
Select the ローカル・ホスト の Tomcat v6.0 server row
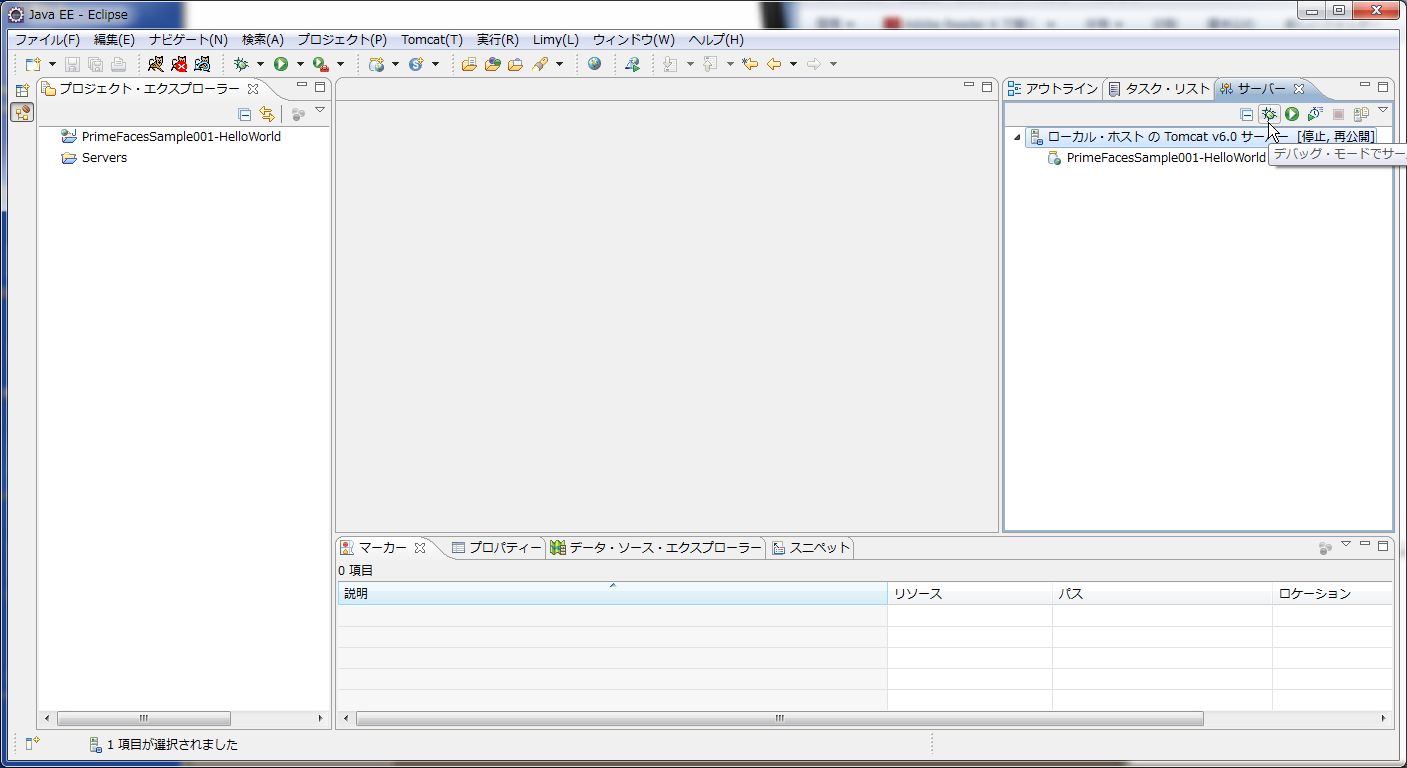[1202, 137]
